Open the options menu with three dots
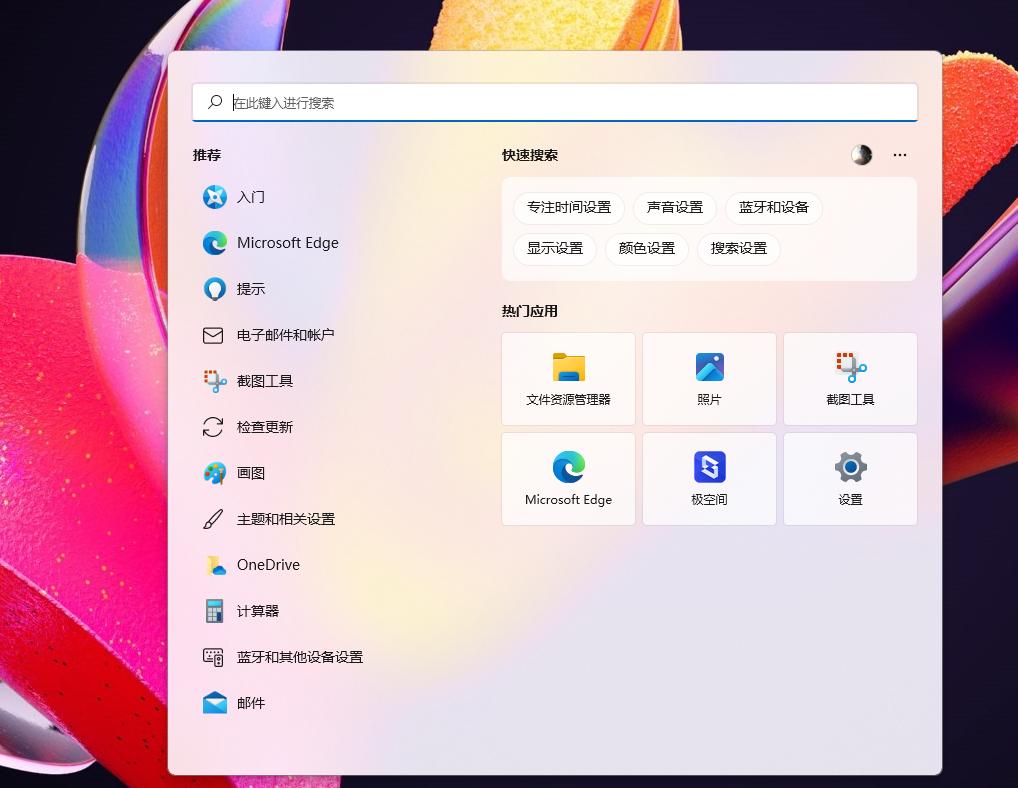Image resolution: width=1018 pixels, height=788 pixels. click(x=899, y=155)
